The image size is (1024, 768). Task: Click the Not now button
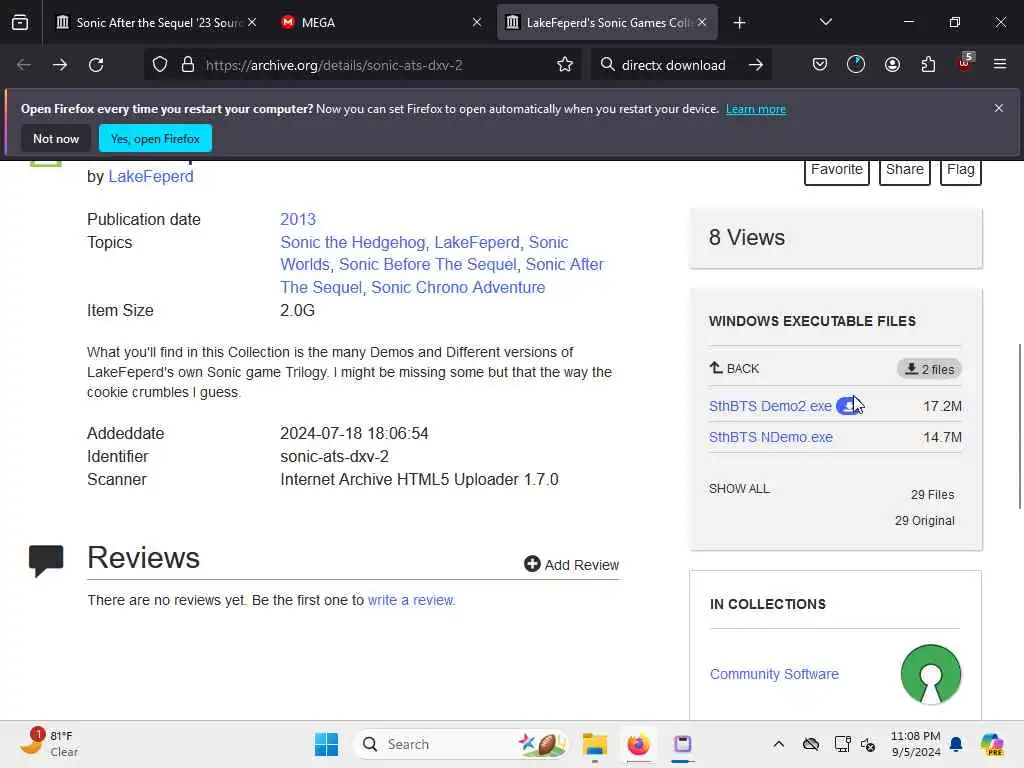click(56, 138)
